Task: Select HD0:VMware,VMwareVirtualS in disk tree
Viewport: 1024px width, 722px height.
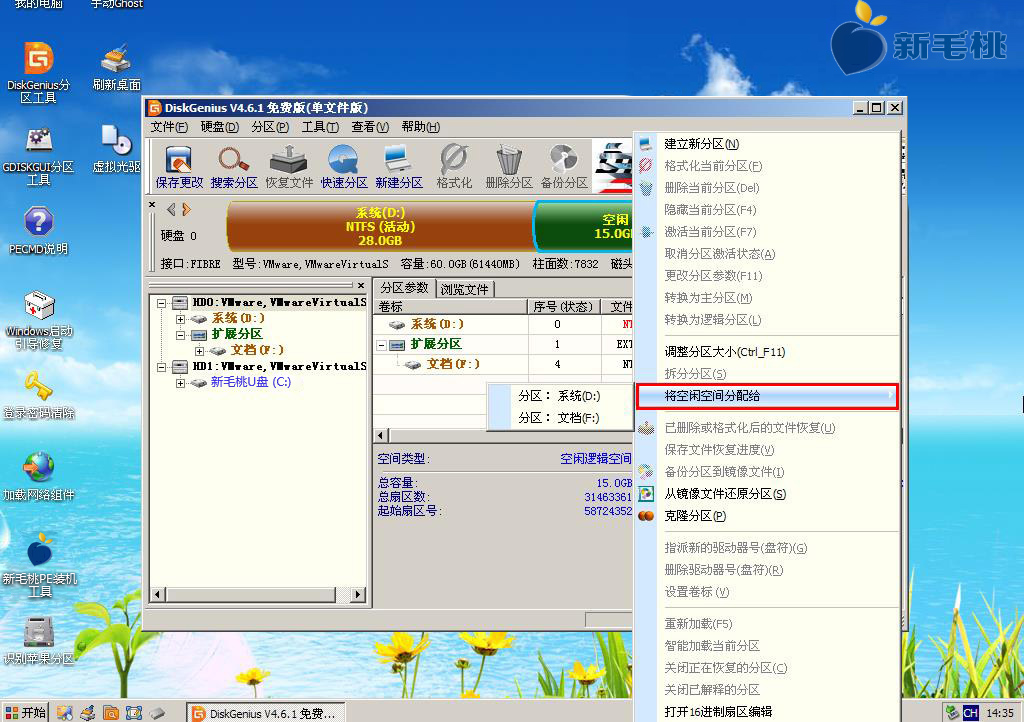Action: [x=279, y=302]
